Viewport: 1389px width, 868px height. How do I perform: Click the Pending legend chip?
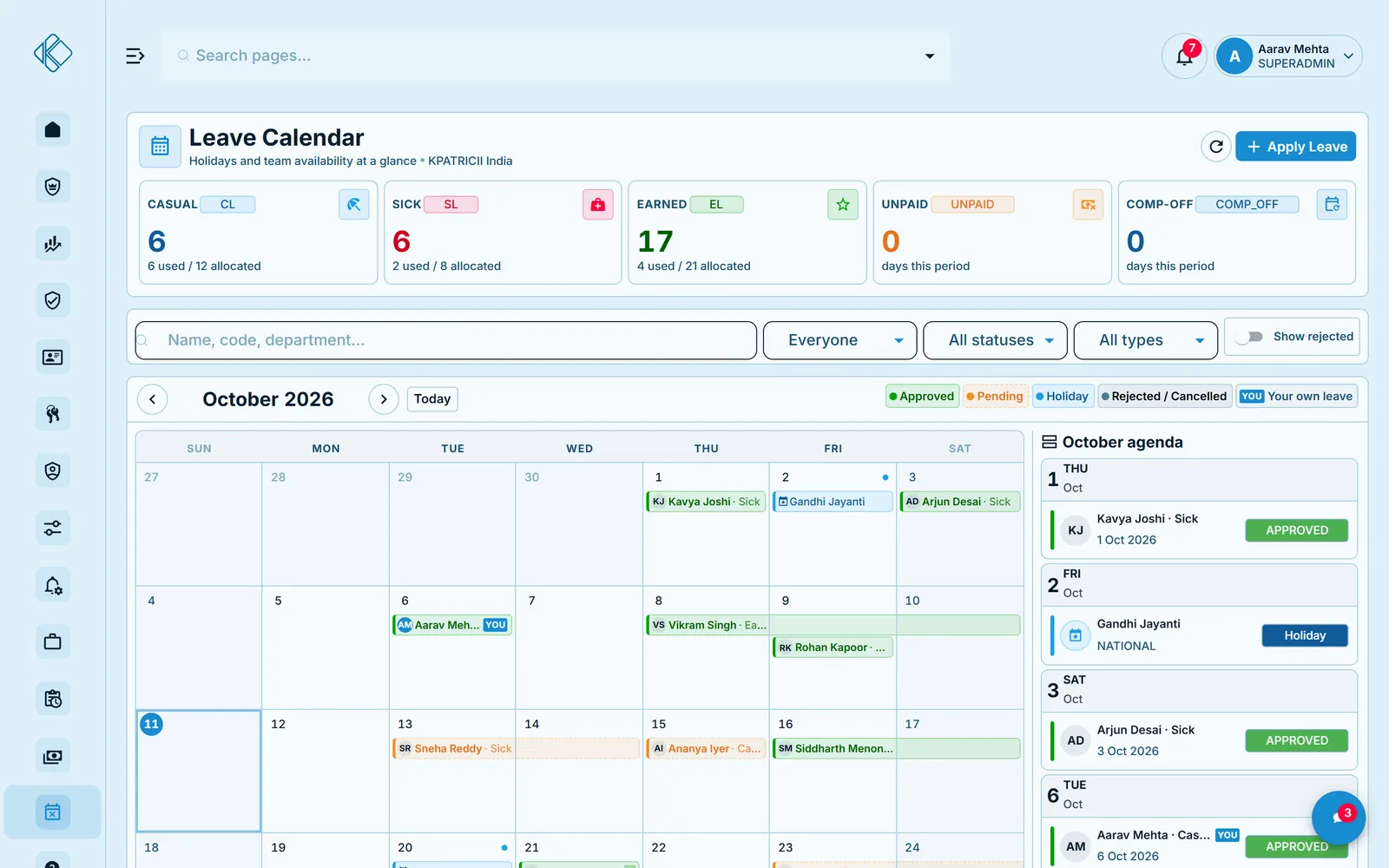pos(996,397)
